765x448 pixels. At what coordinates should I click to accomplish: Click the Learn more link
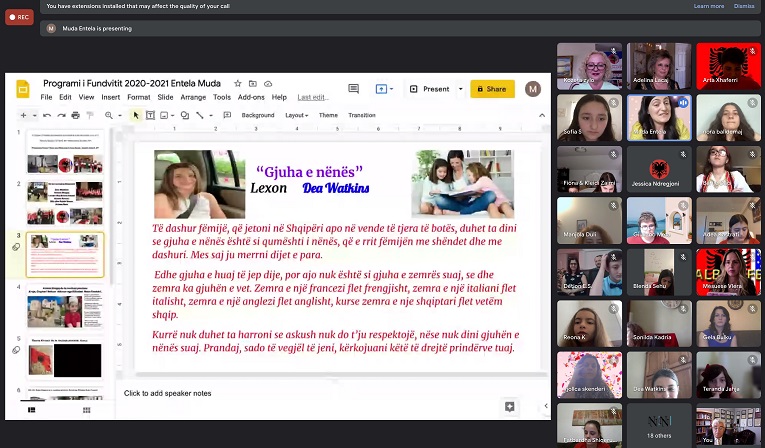(709, 6)
